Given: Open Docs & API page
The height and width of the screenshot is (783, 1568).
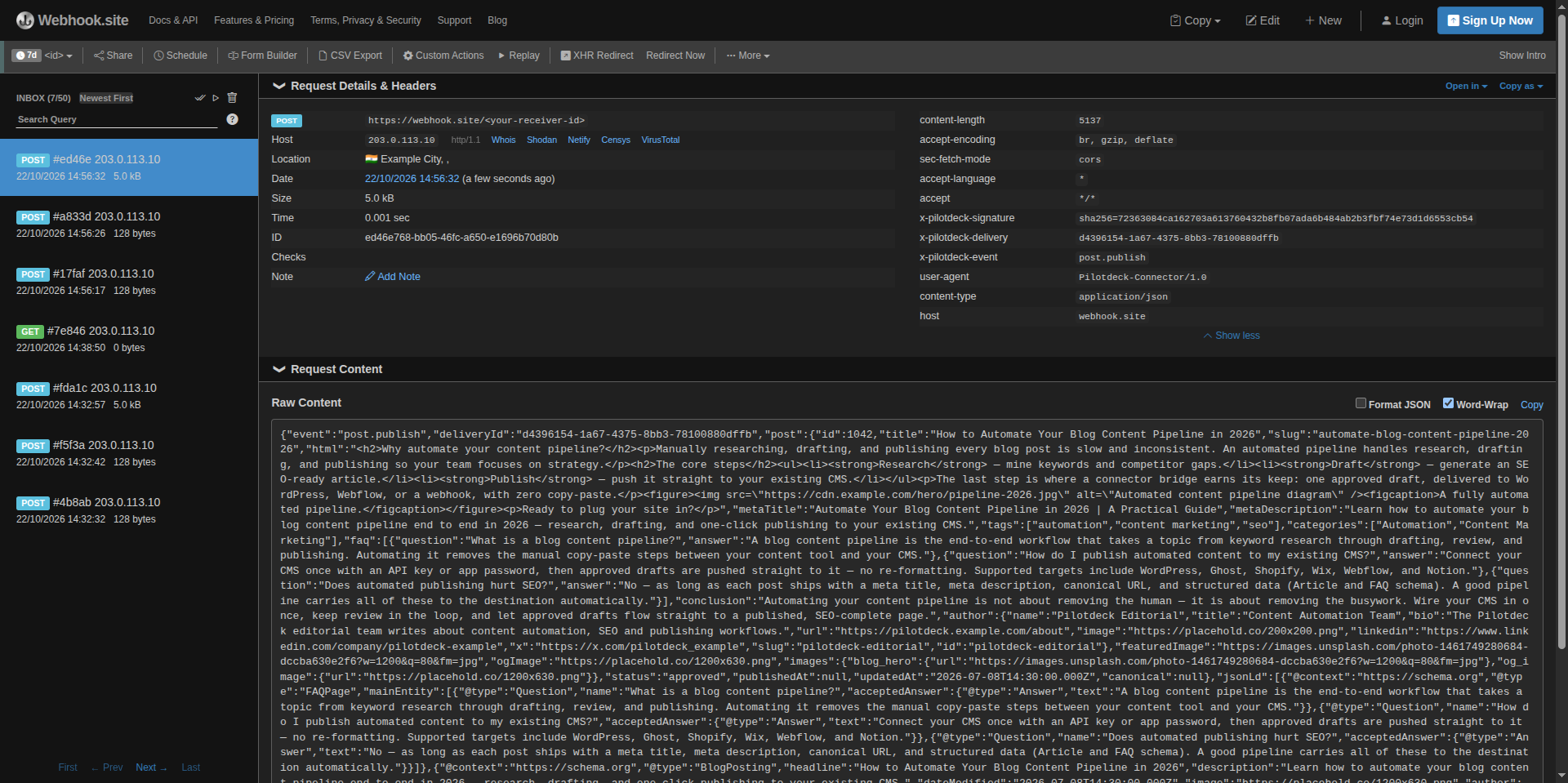Looking at the screenshot, I should pos(173,20).
